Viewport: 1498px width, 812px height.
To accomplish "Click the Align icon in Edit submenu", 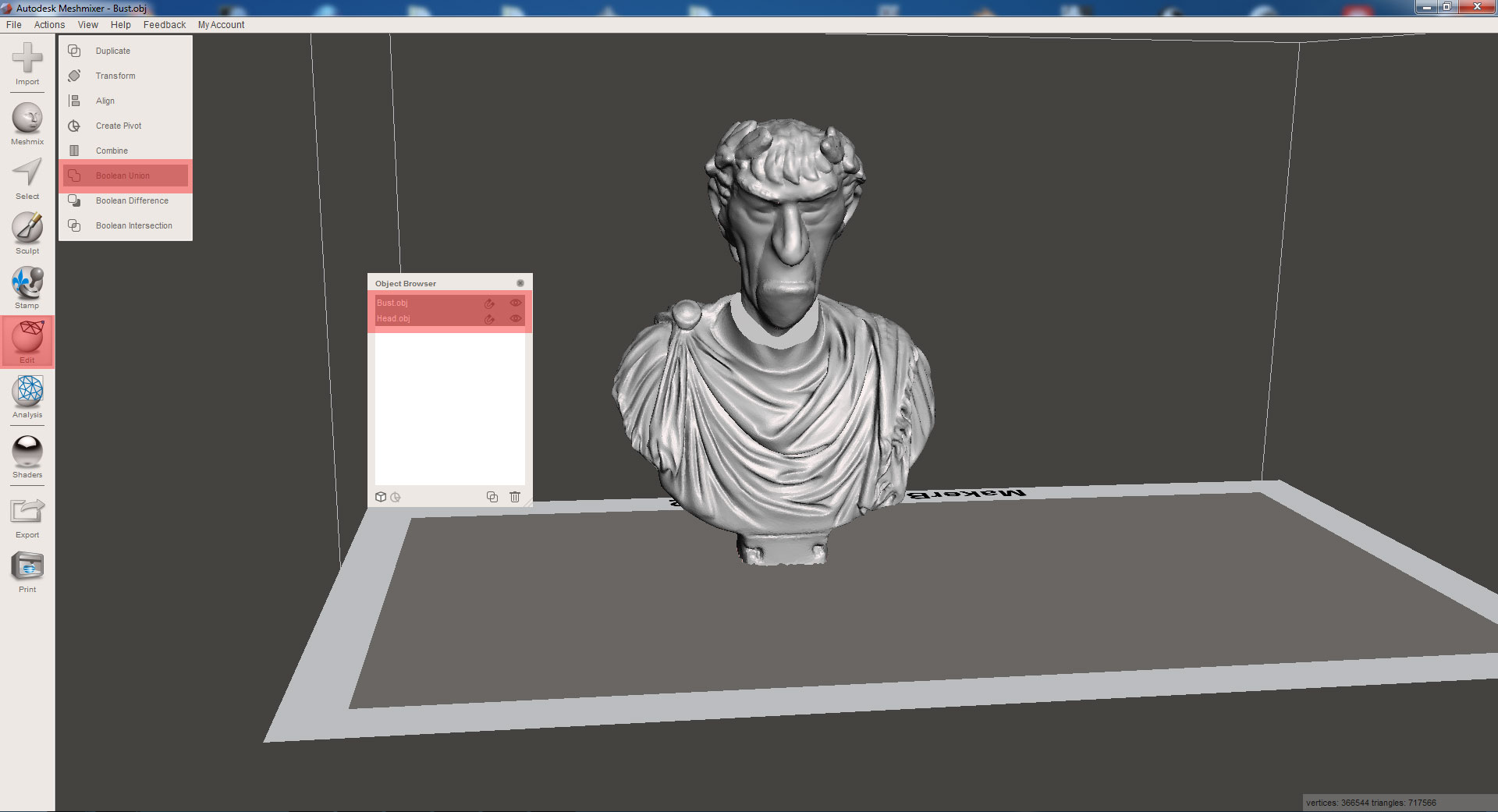I will click(x=74, y=101).
